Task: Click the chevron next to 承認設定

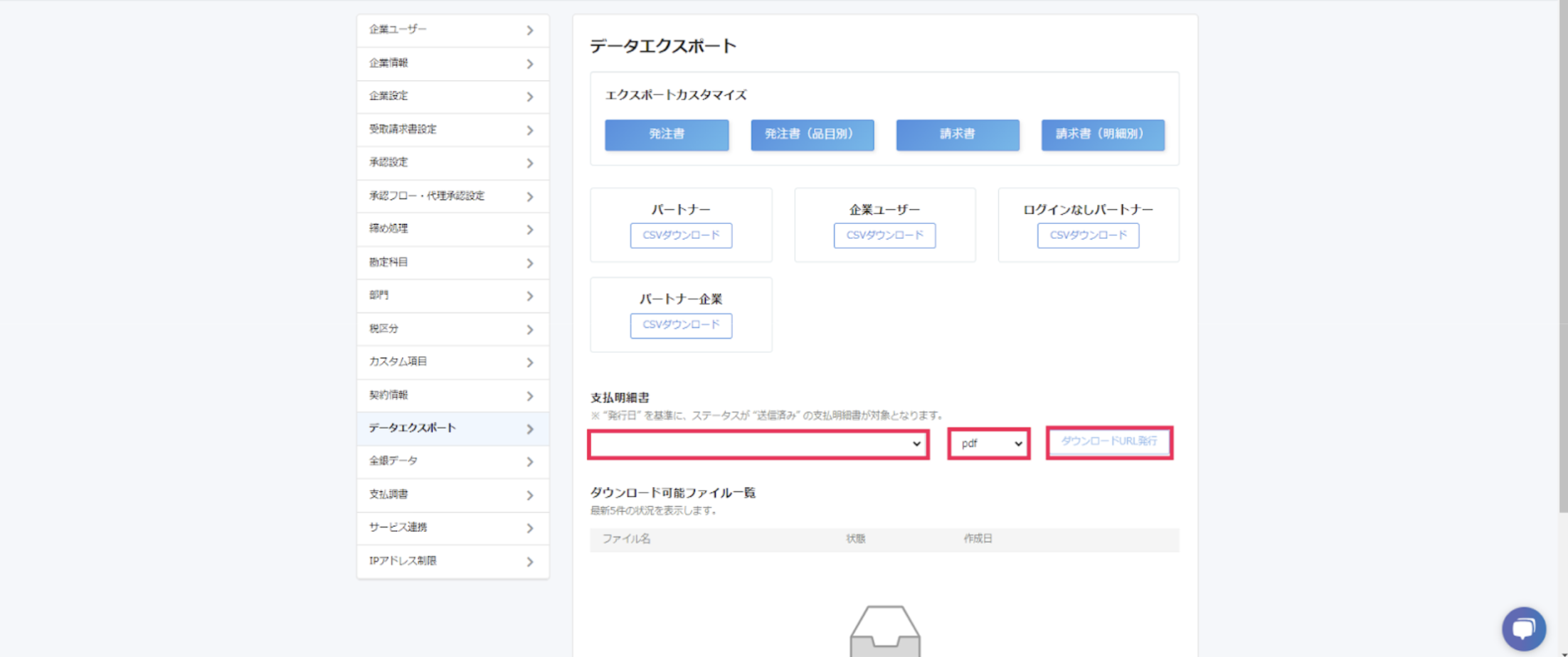Action: coord(530,164)
